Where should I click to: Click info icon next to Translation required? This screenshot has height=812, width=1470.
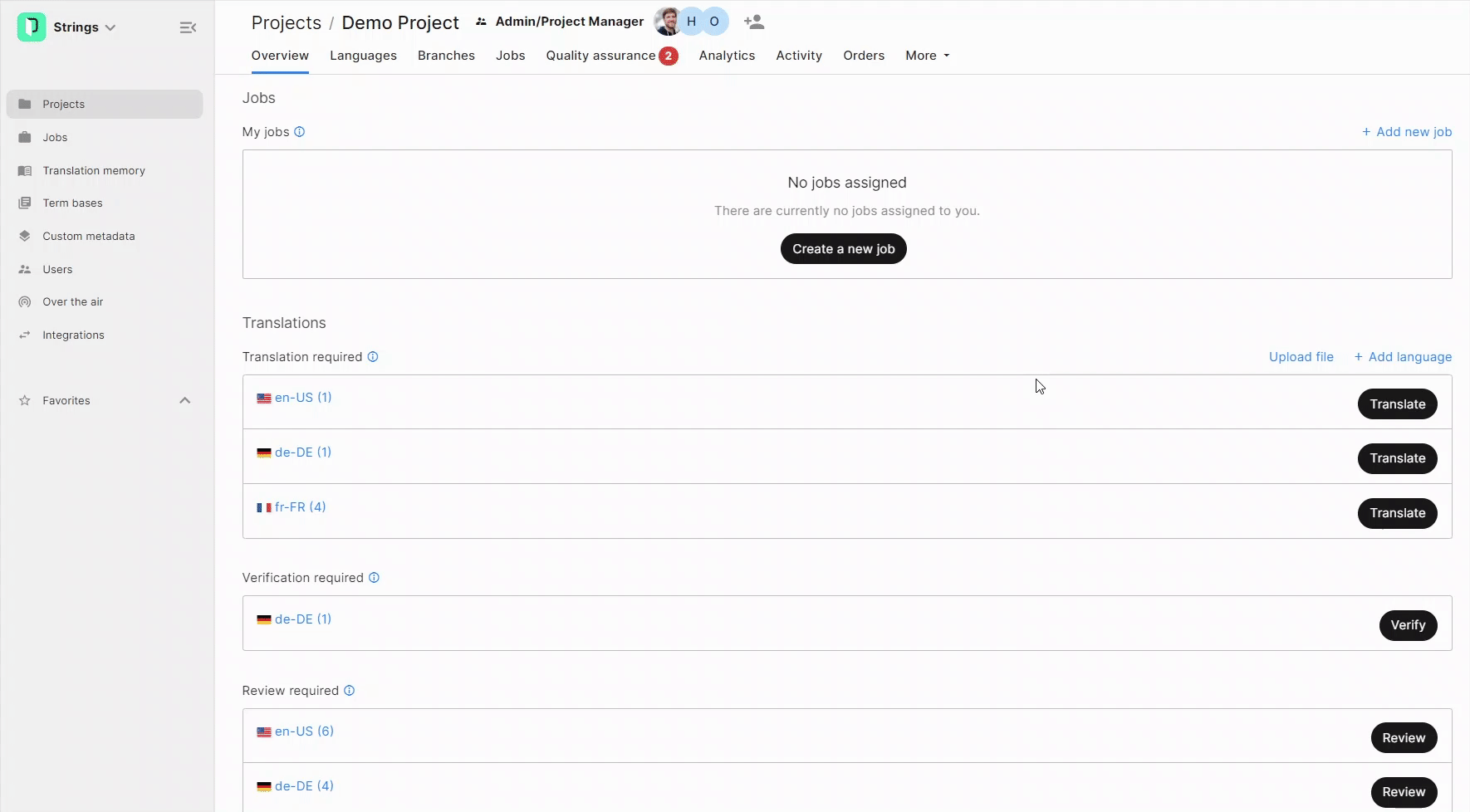coord(373,357)
